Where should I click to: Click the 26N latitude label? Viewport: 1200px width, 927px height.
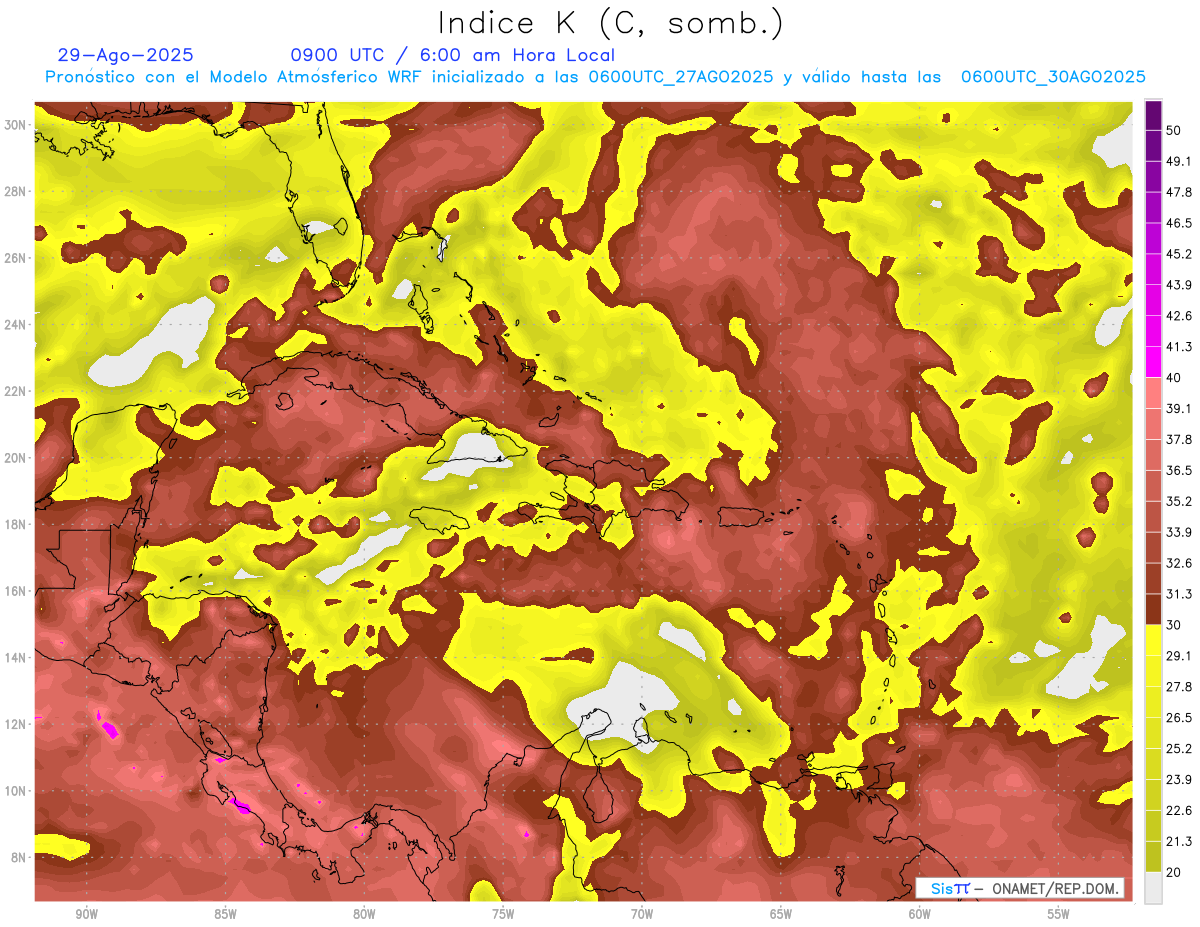(x=16, y=257)
